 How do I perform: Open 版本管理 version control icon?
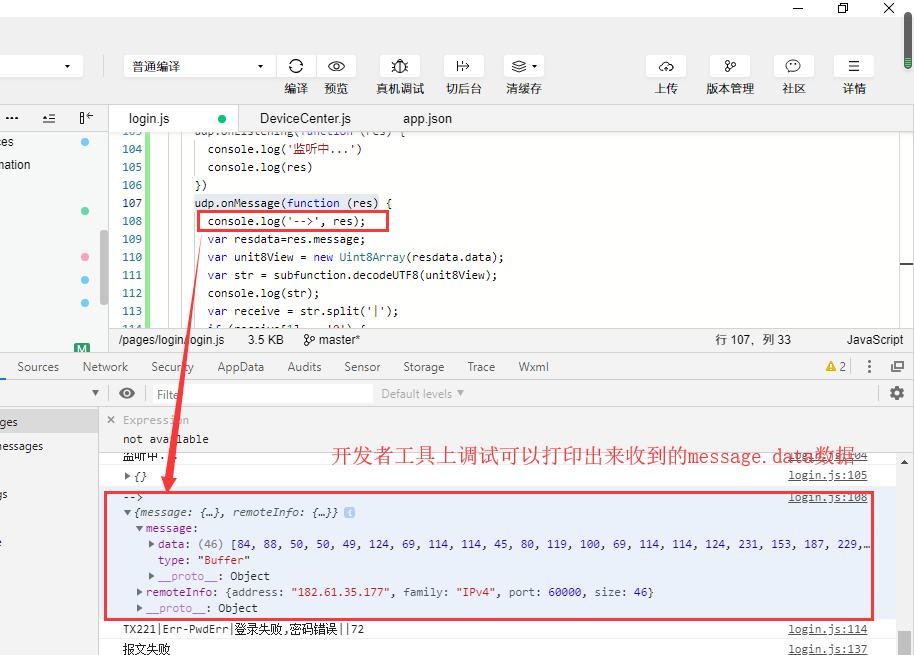click(x=730, y=66)
